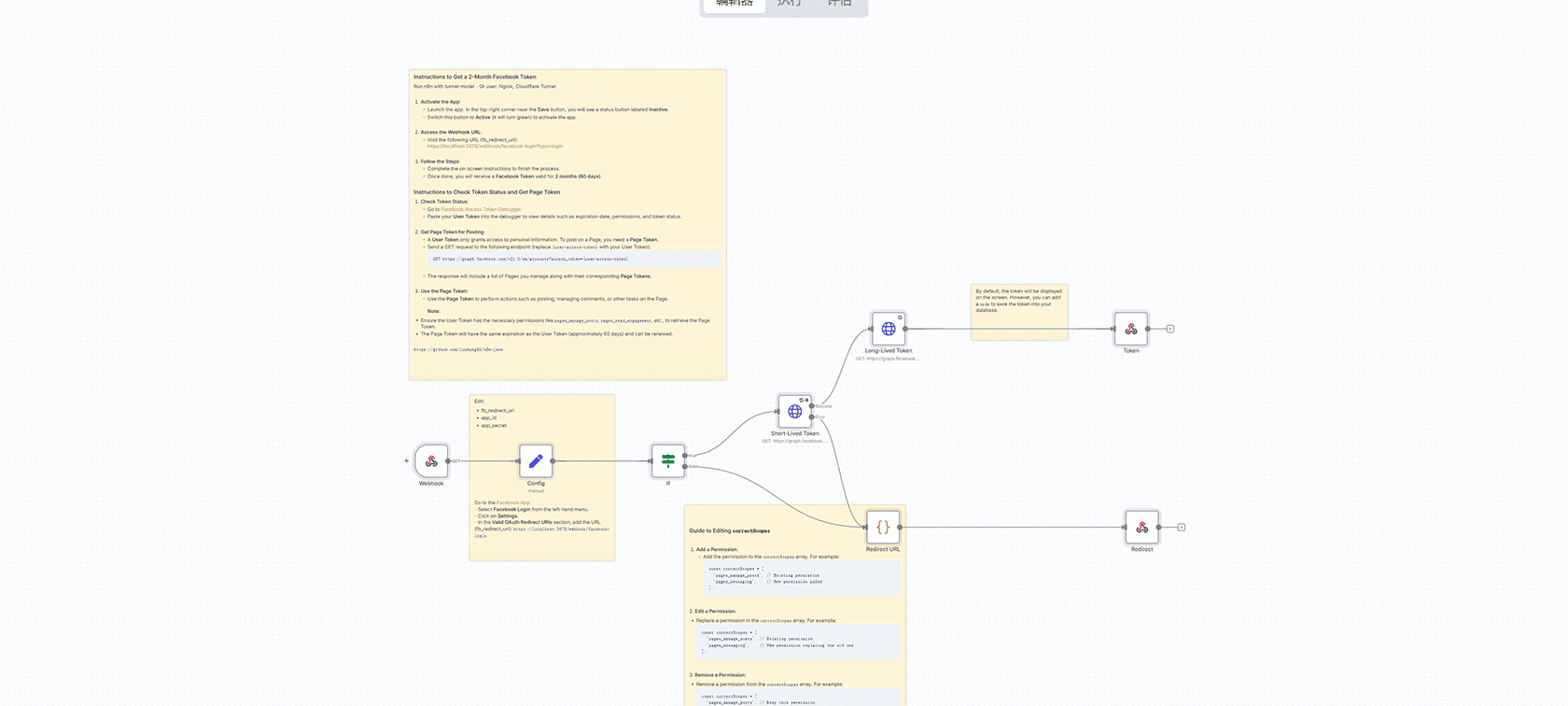Select the Webhook trigger node
The width and height of the screenshot is (1568, 706).
click(x=431, y=461)
